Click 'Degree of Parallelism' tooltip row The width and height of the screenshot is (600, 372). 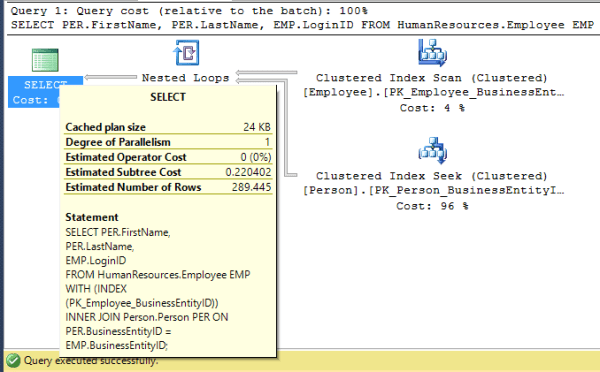[x=168, y=142]
